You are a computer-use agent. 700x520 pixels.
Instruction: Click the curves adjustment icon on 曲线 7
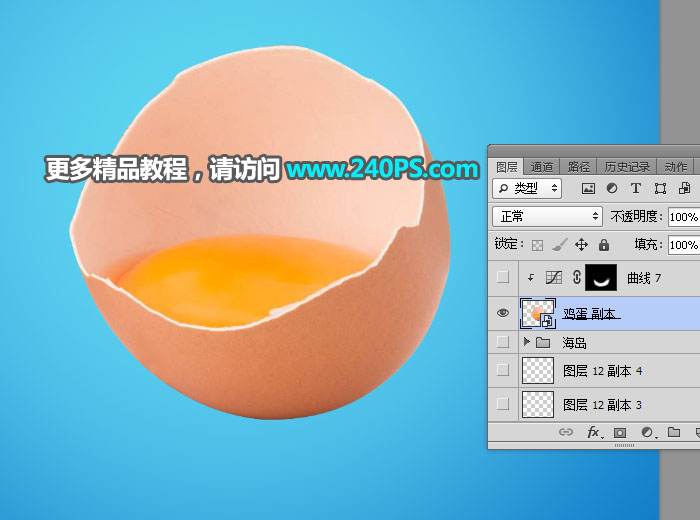(554, 278)
